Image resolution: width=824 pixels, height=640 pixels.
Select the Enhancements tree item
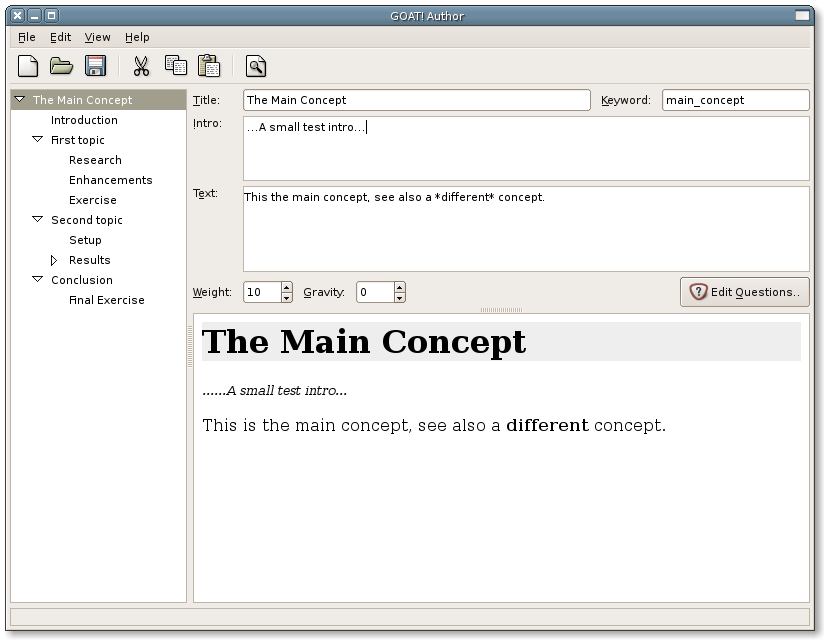pyautogui.click(x=110, y=180)
